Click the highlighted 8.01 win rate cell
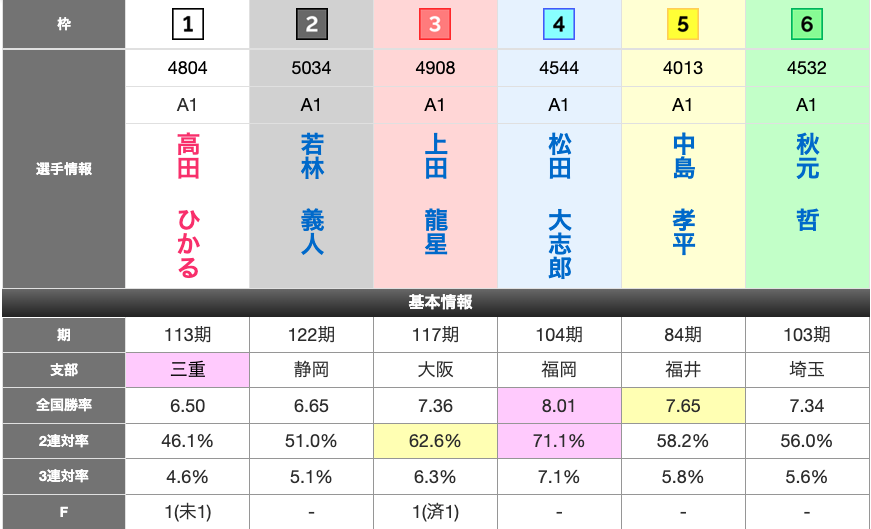 (x=559, y=406)
